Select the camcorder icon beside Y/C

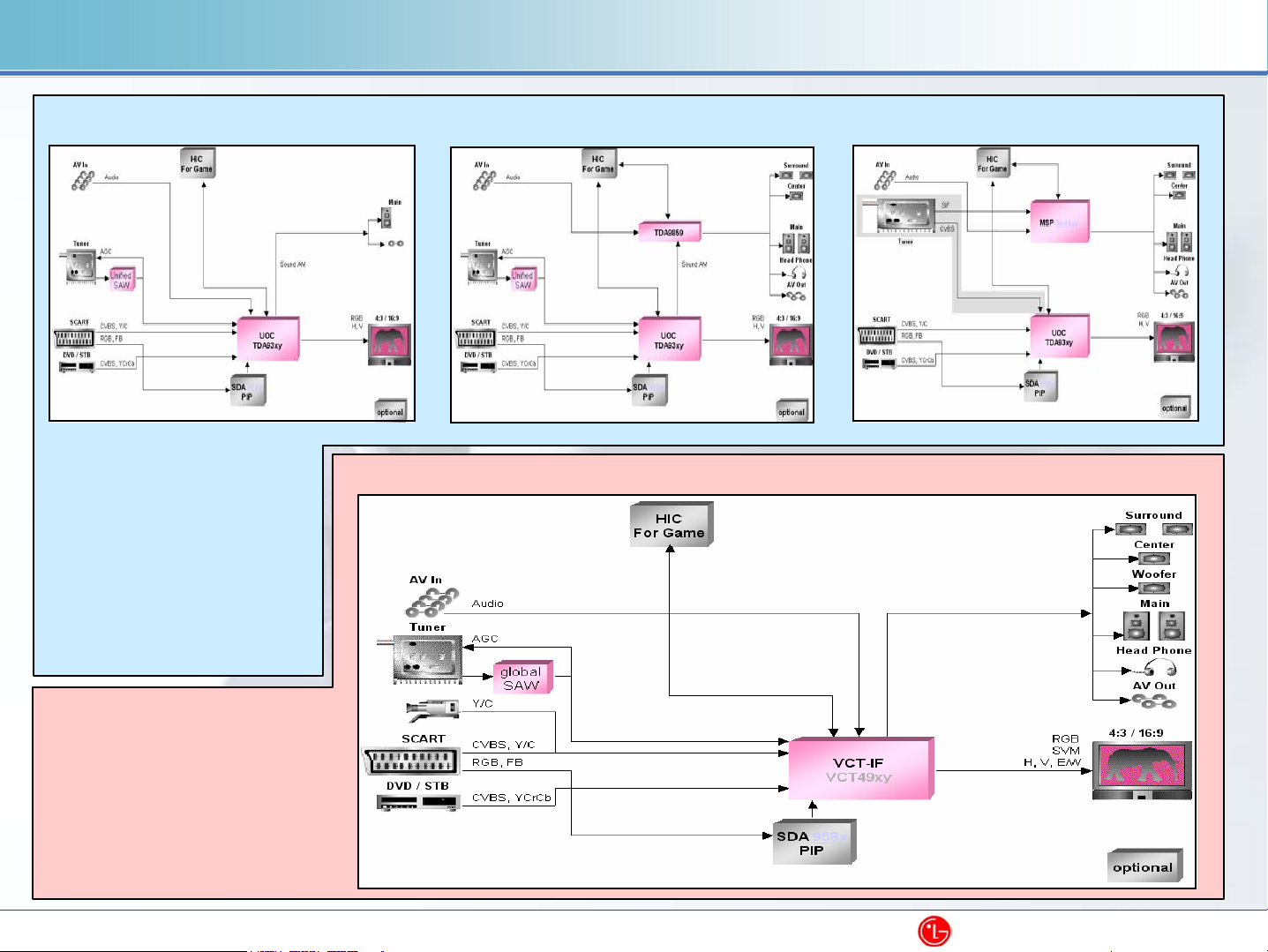pos(432,707)
